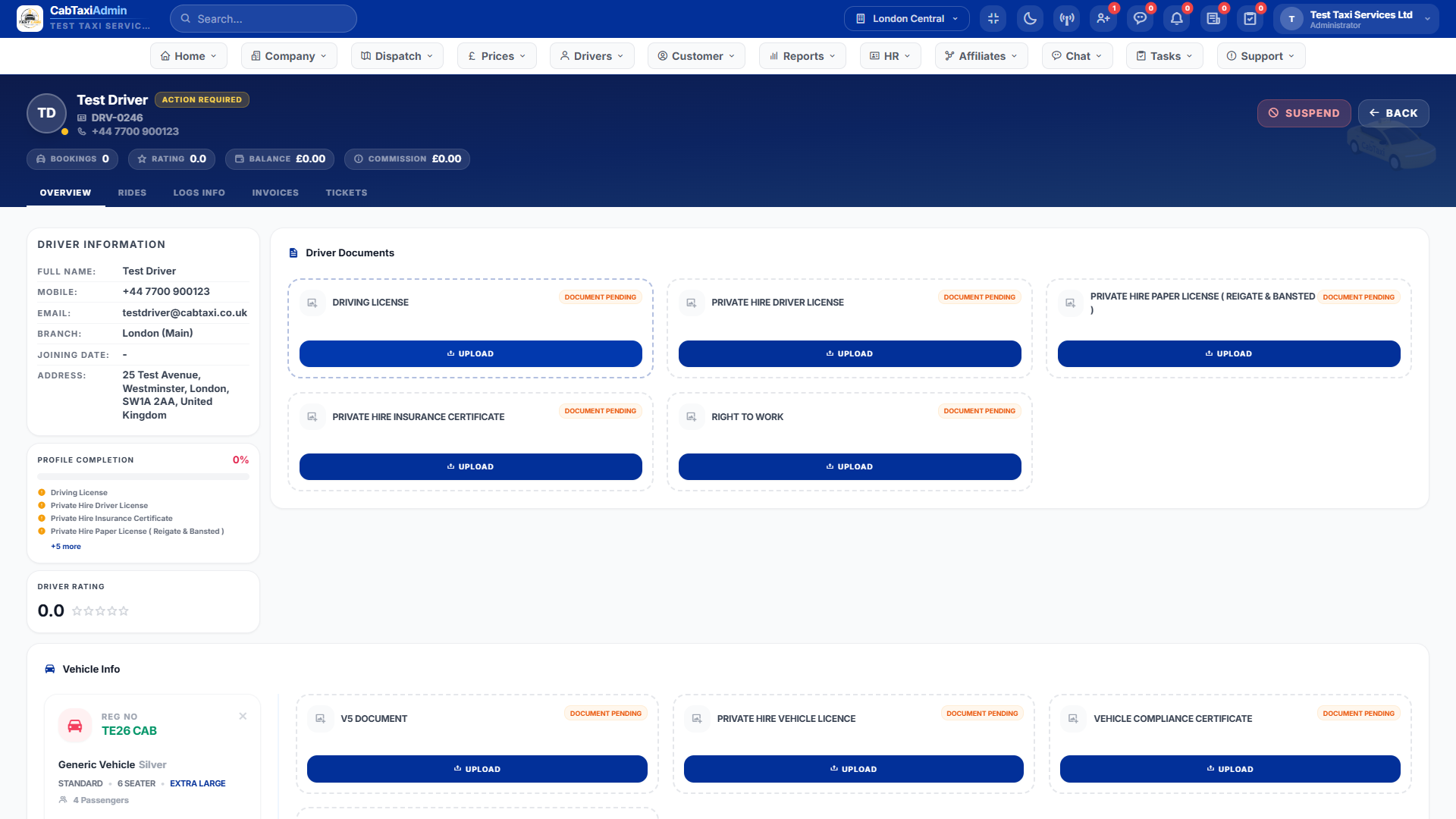This screenshot has height=819, width=1456.
Task: Open the Tasks menu
Action: click(x=1165, y=55)
